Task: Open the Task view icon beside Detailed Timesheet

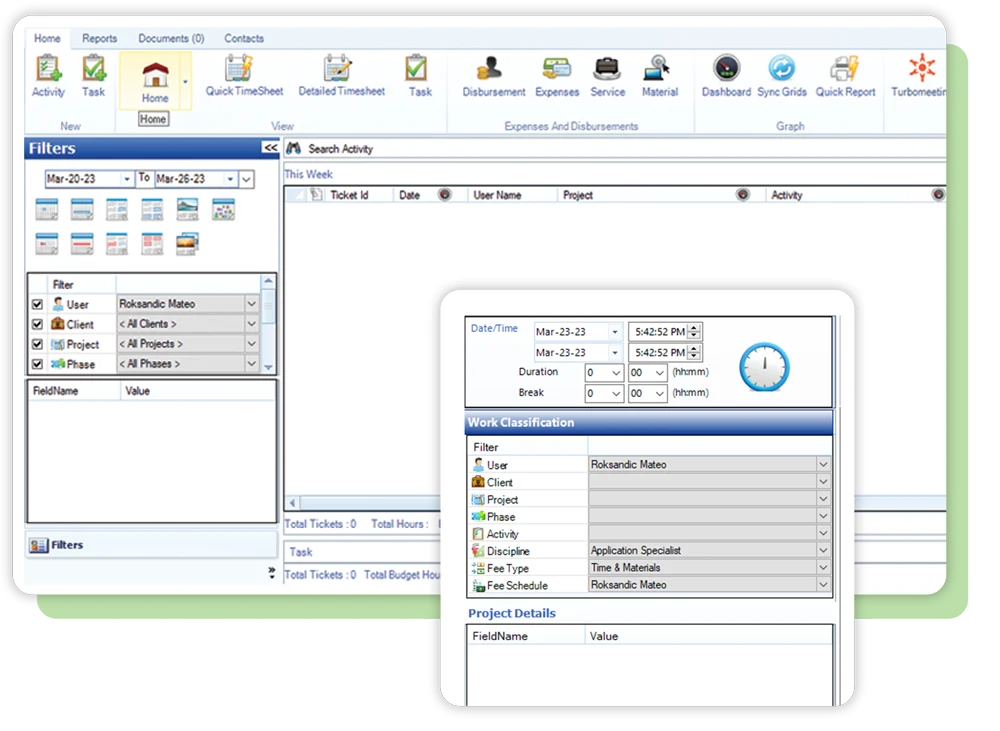Action: pyautogui.click(x=416, y=68)
